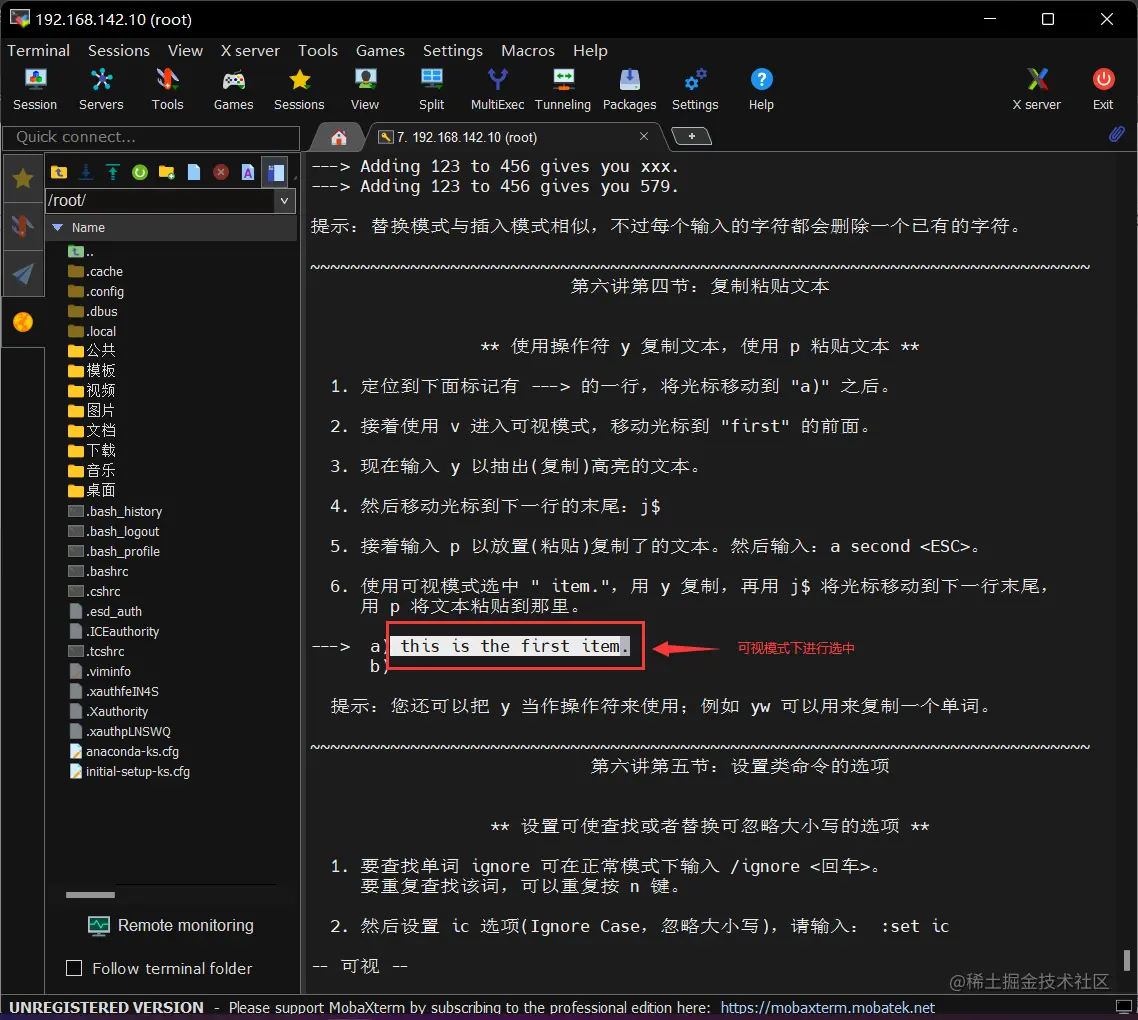Click the monitor icon in status bar corner

click(1123, 1006)
